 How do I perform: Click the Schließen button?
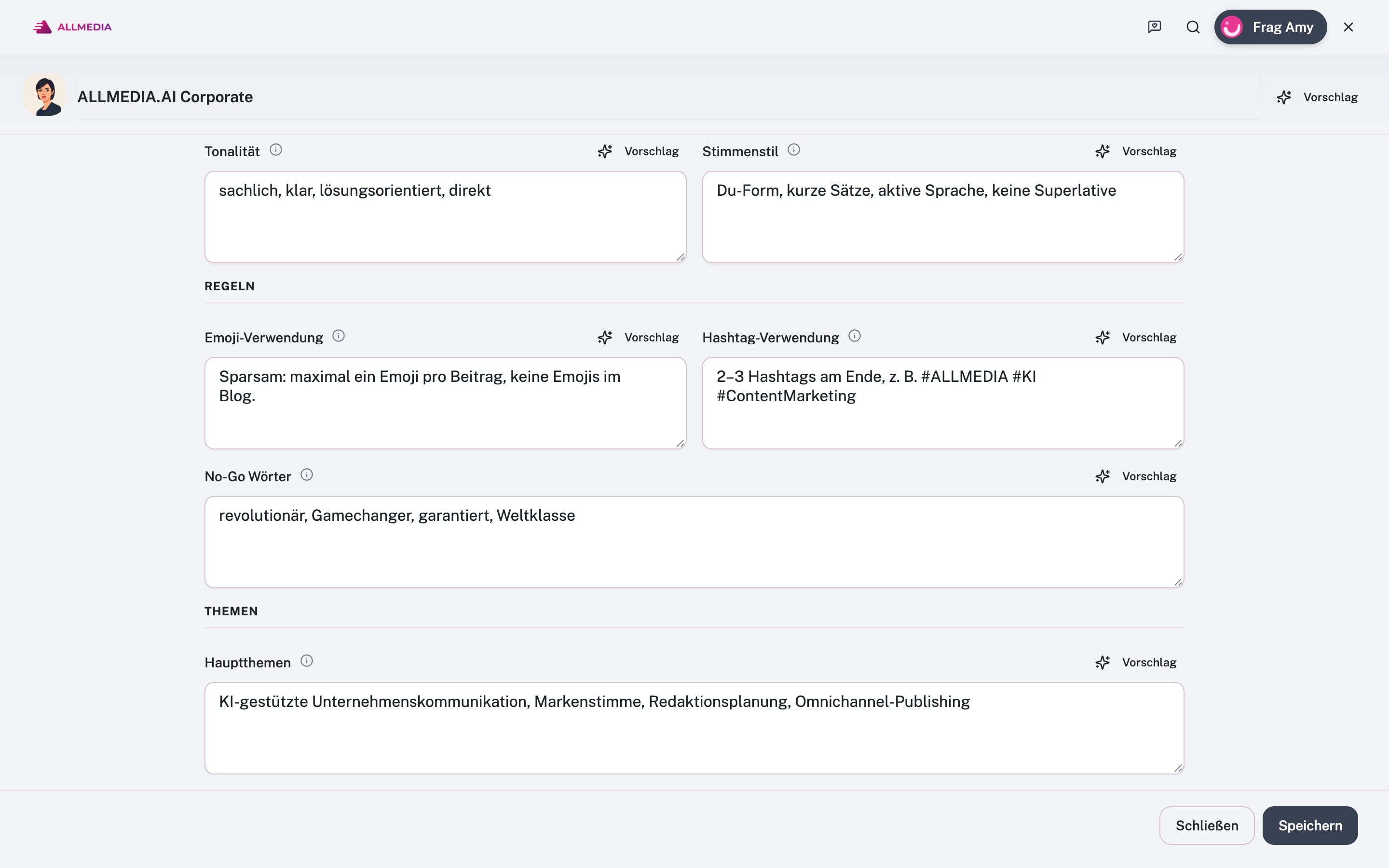[x=1207, y=826]
